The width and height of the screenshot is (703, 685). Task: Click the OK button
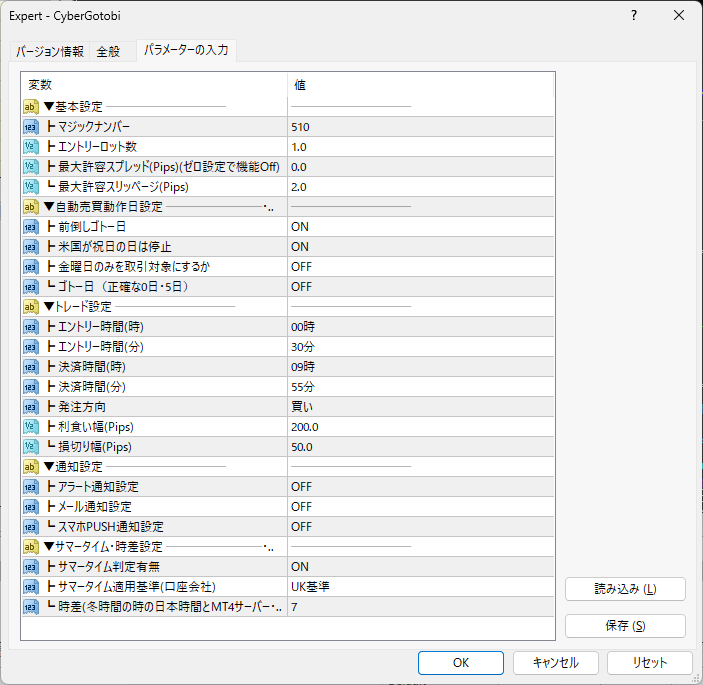point(460,663)
